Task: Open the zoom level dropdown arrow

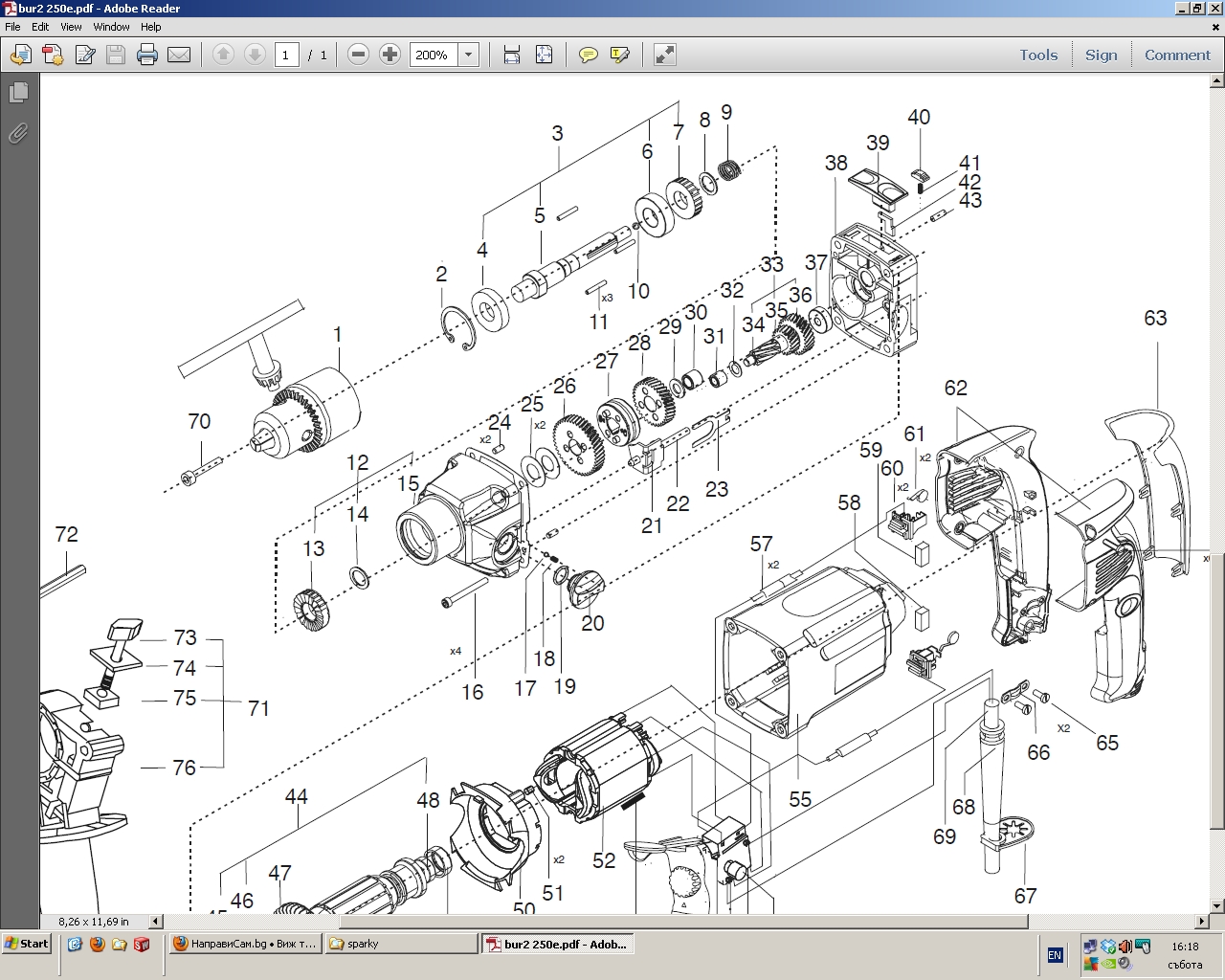Action: [x=469, y=55]
